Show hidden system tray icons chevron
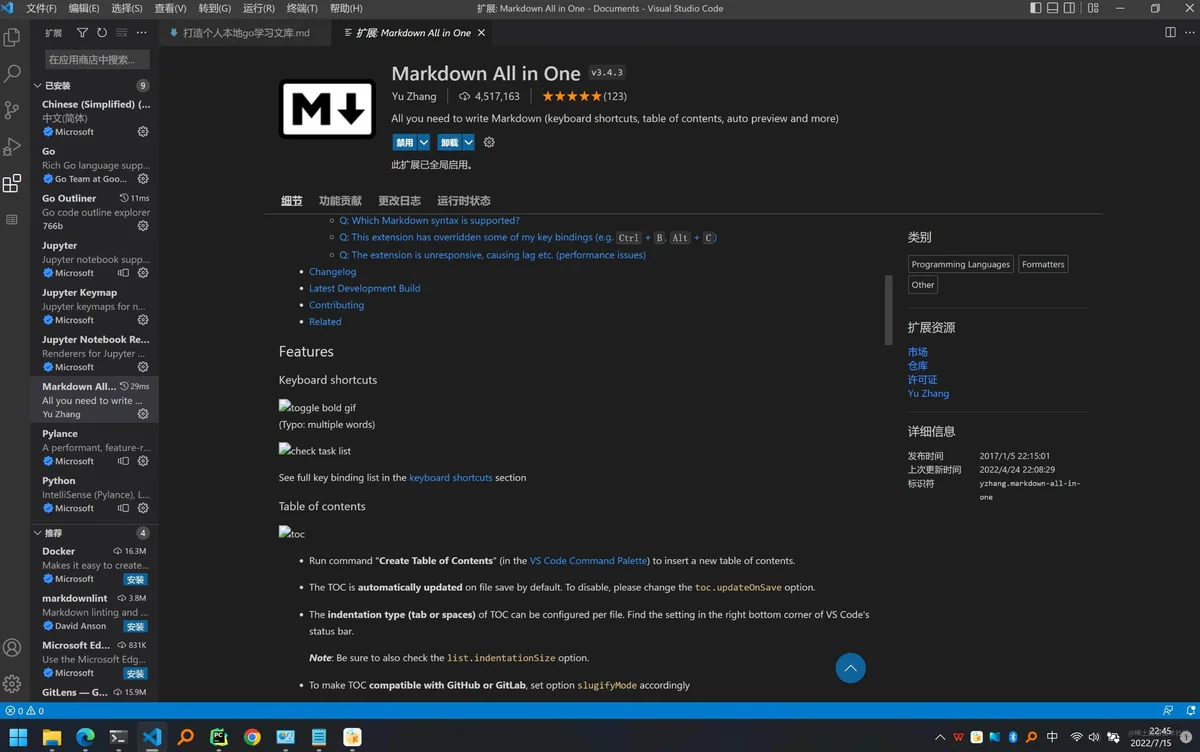Viewport: 1200px width, 752px height. (x=940, y=738)
